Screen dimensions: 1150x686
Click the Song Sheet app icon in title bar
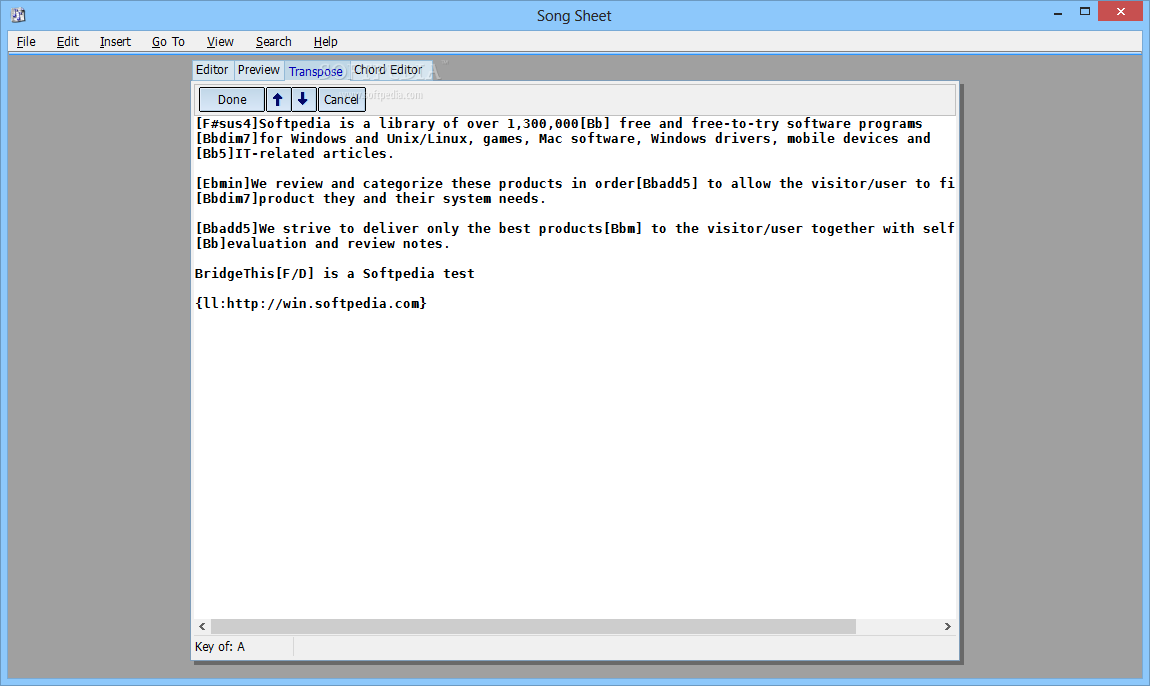pyautogui.click(x=18, y=15)
